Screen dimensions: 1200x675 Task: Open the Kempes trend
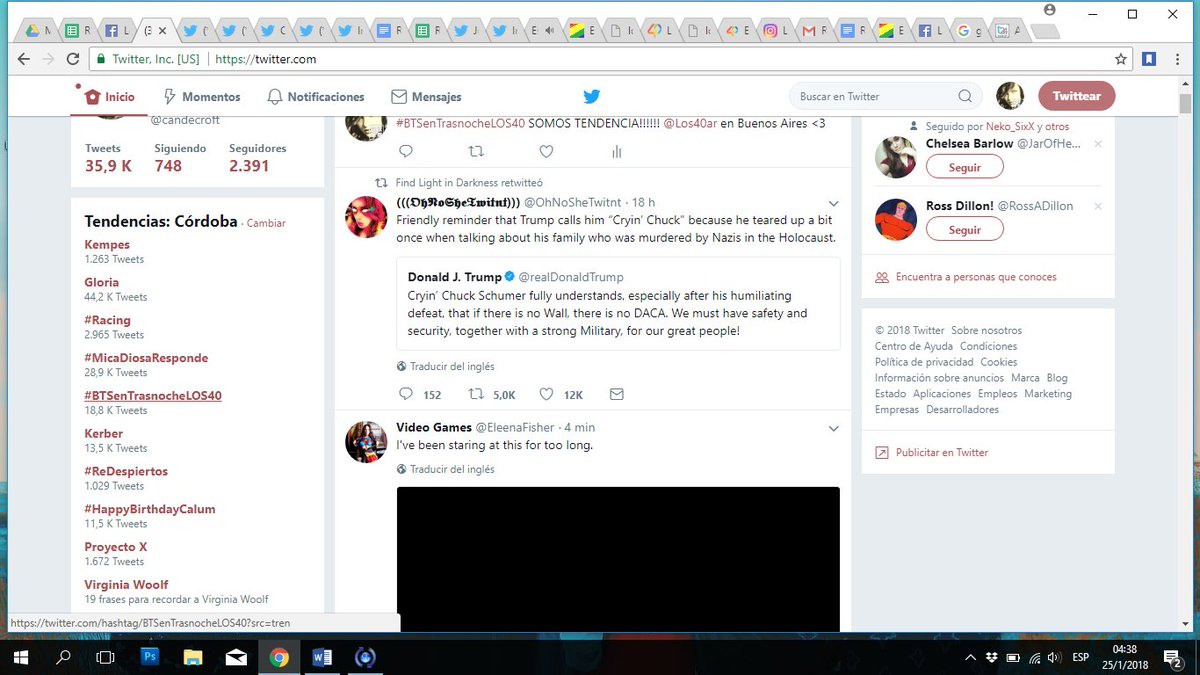107,244
